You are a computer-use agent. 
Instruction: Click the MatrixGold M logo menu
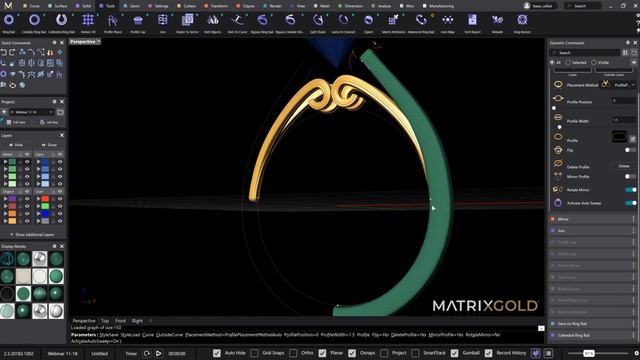click(x=8, y=6)
